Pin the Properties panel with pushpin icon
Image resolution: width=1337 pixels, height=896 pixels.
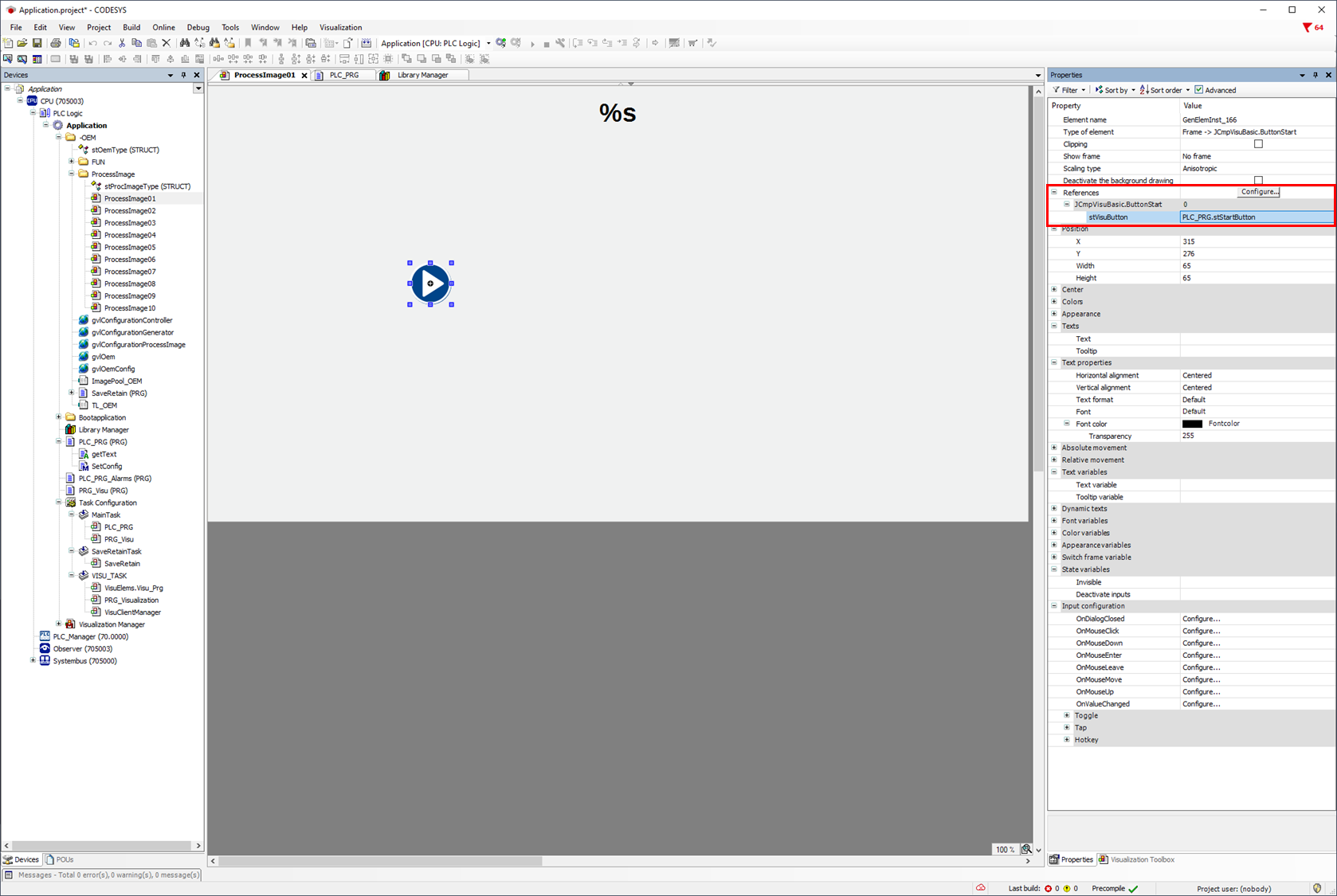1315,75
